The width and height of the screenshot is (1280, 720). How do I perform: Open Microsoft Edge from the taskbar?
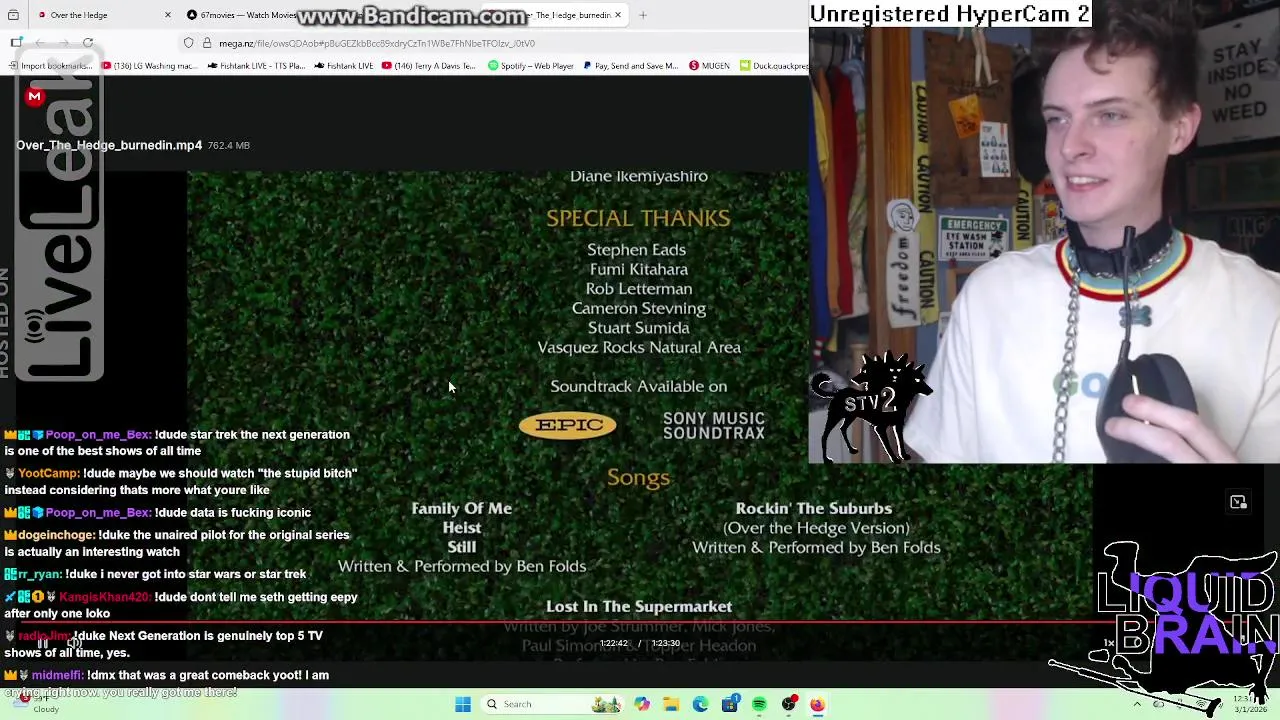pyautogui.click(x=700, y=704)
